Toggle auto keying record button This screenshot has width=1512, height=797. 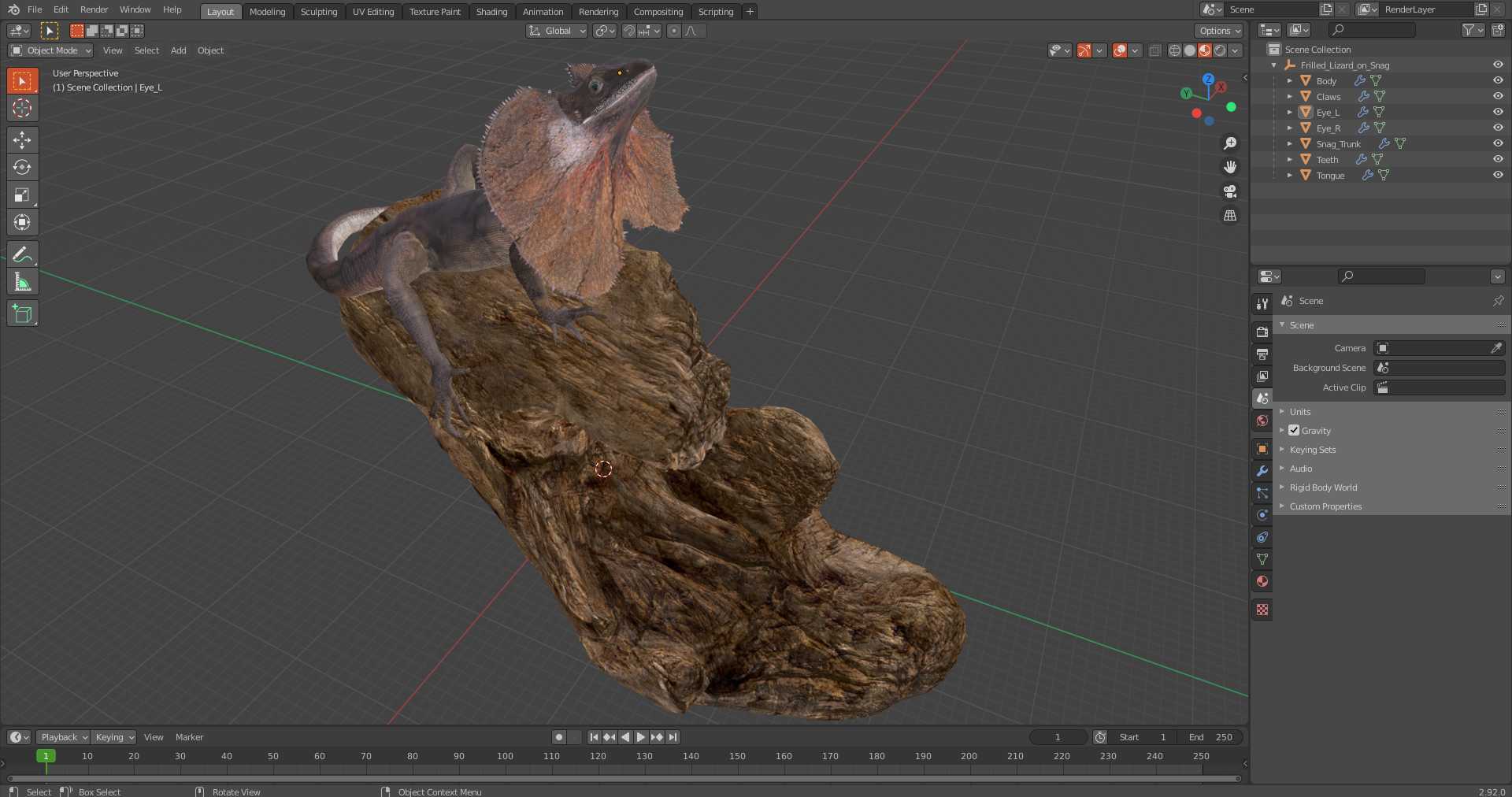pos(559,737)
